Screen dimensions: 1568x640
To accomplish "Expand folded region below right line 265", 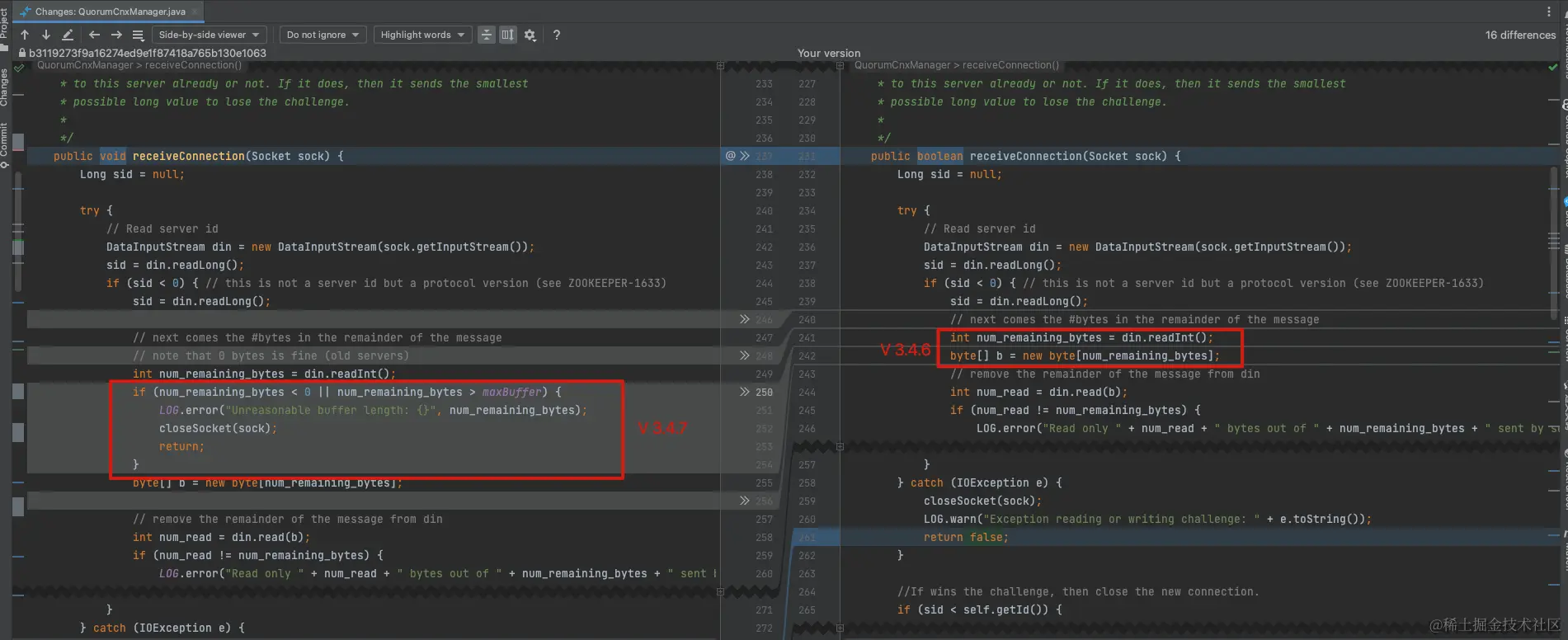I will pos(841,628).
